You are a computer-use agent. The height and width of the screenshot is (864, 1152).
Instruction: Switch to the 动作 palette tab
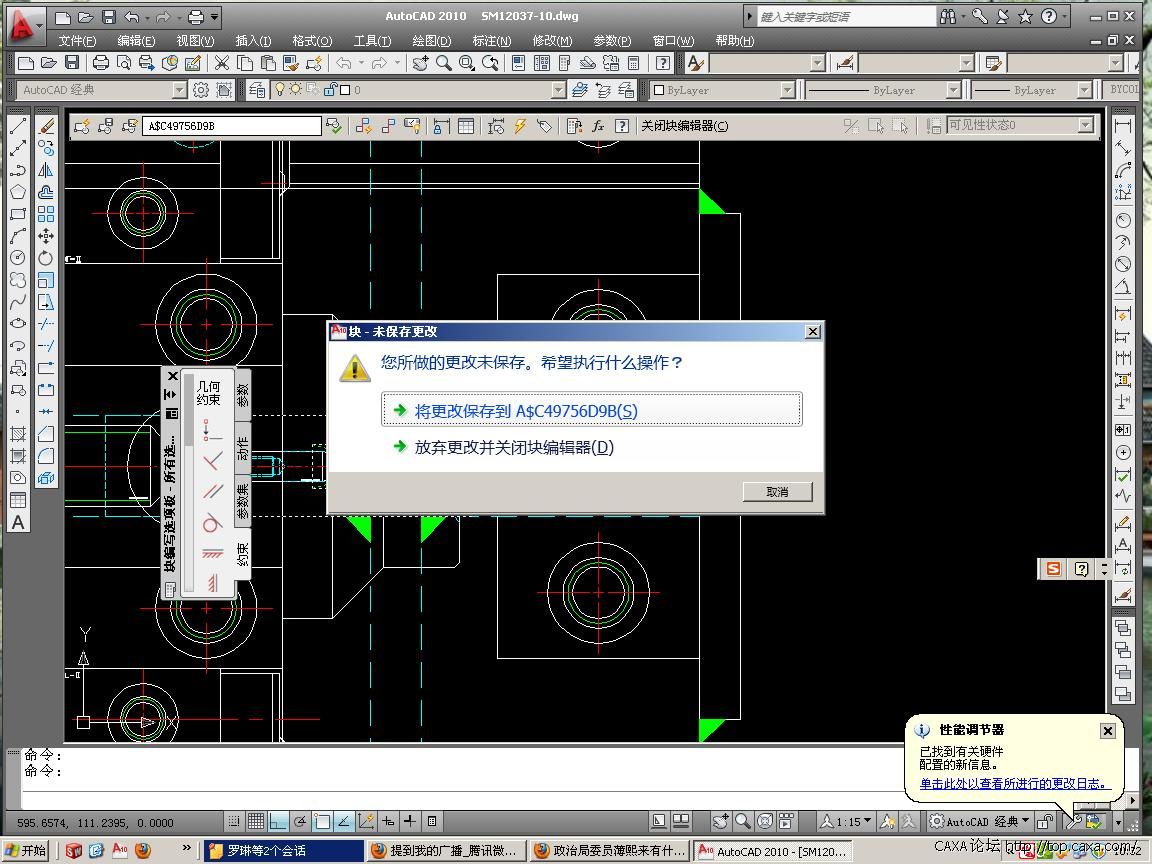[x=242, y=449]
